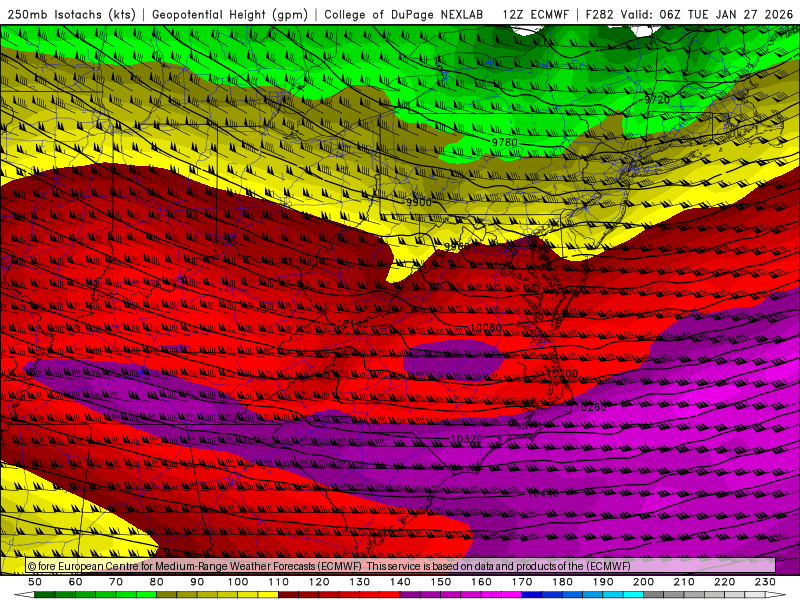Click the 9960 height contour label
Image resolution: width=800 pixels, height=600 pixels.
point(457,247)
